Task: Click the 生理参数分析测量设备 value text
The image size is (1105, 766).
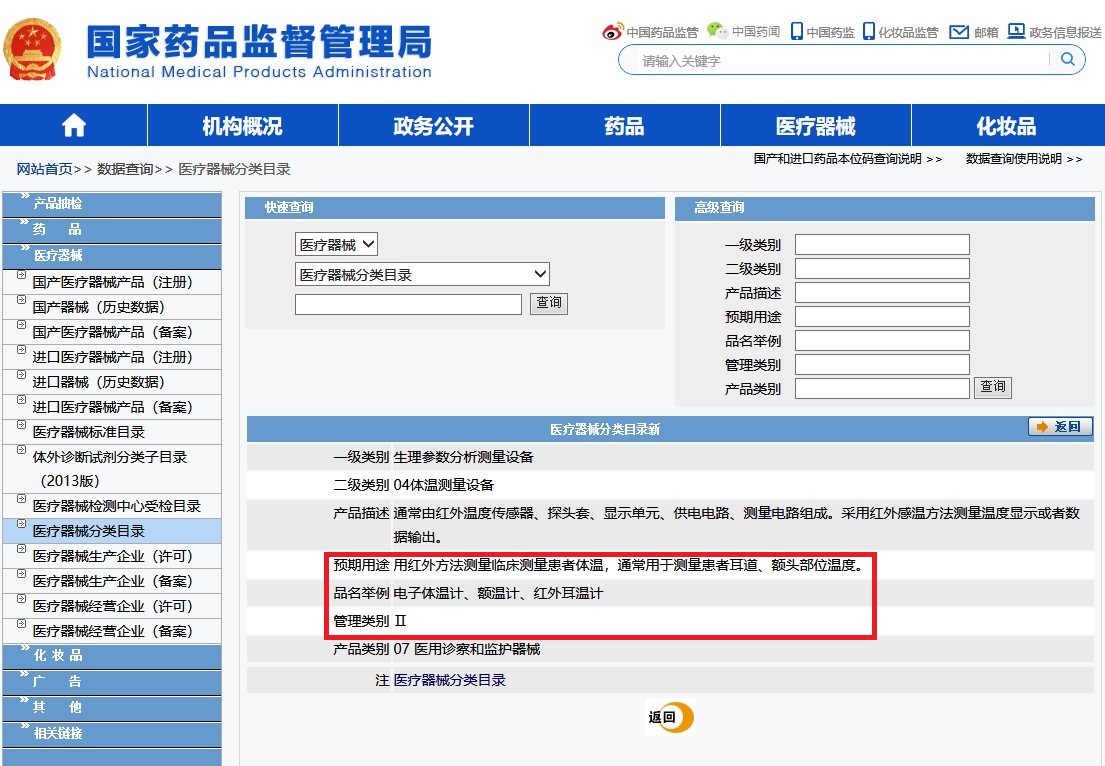Action: pos(463,457)
